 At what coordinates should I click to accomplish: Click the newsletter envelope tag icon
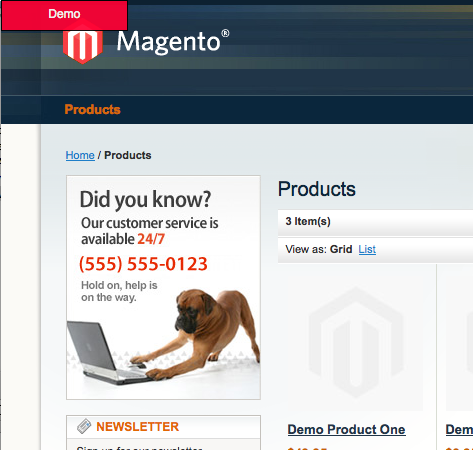(84, 426)
